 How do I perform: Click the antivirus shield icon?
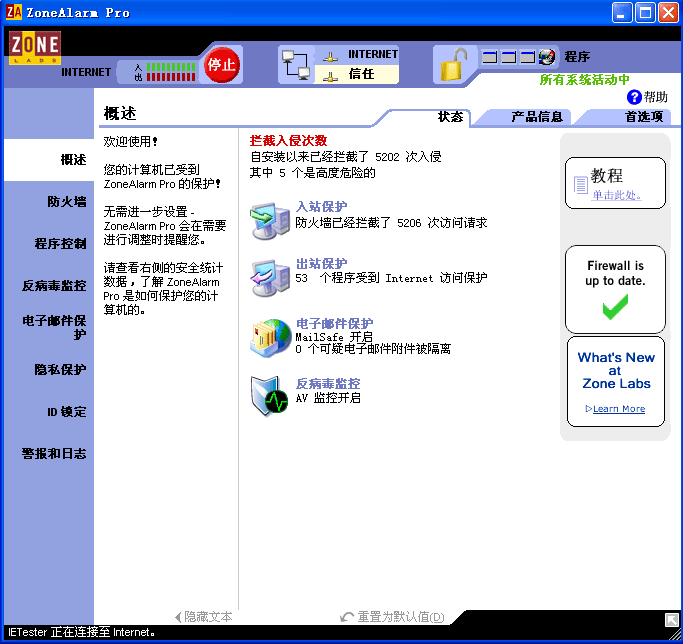point(269,396)
